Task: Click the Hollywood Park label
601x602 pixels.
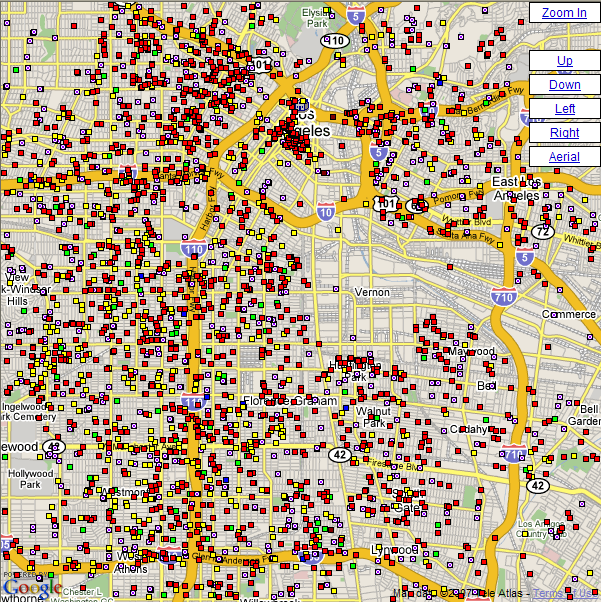Action: tap(31, 479)
